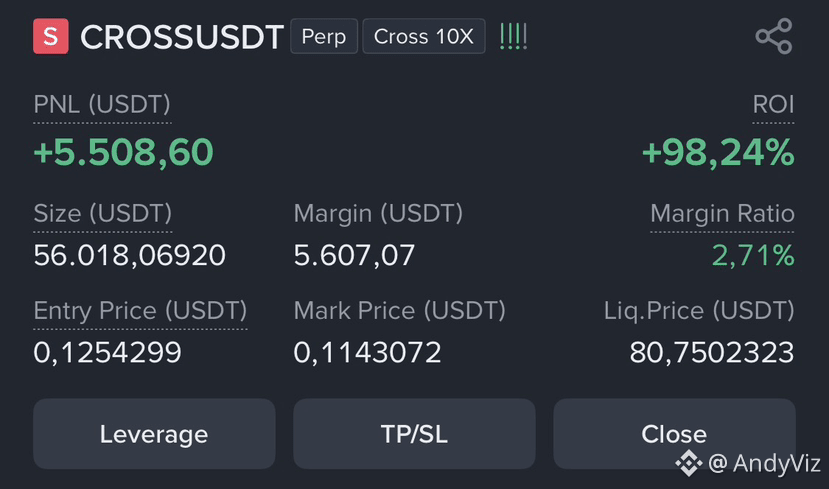The width and height of the screenshot is (829, 489).
Task: Tap the 0,1143072 mark price value
Action: 367,352
